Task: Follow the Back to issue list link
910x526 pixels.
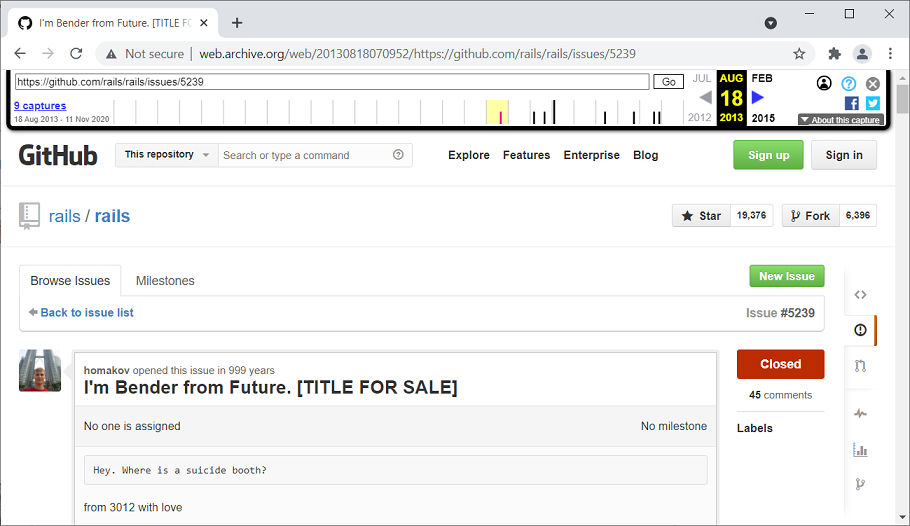Action: click(86, 313)
